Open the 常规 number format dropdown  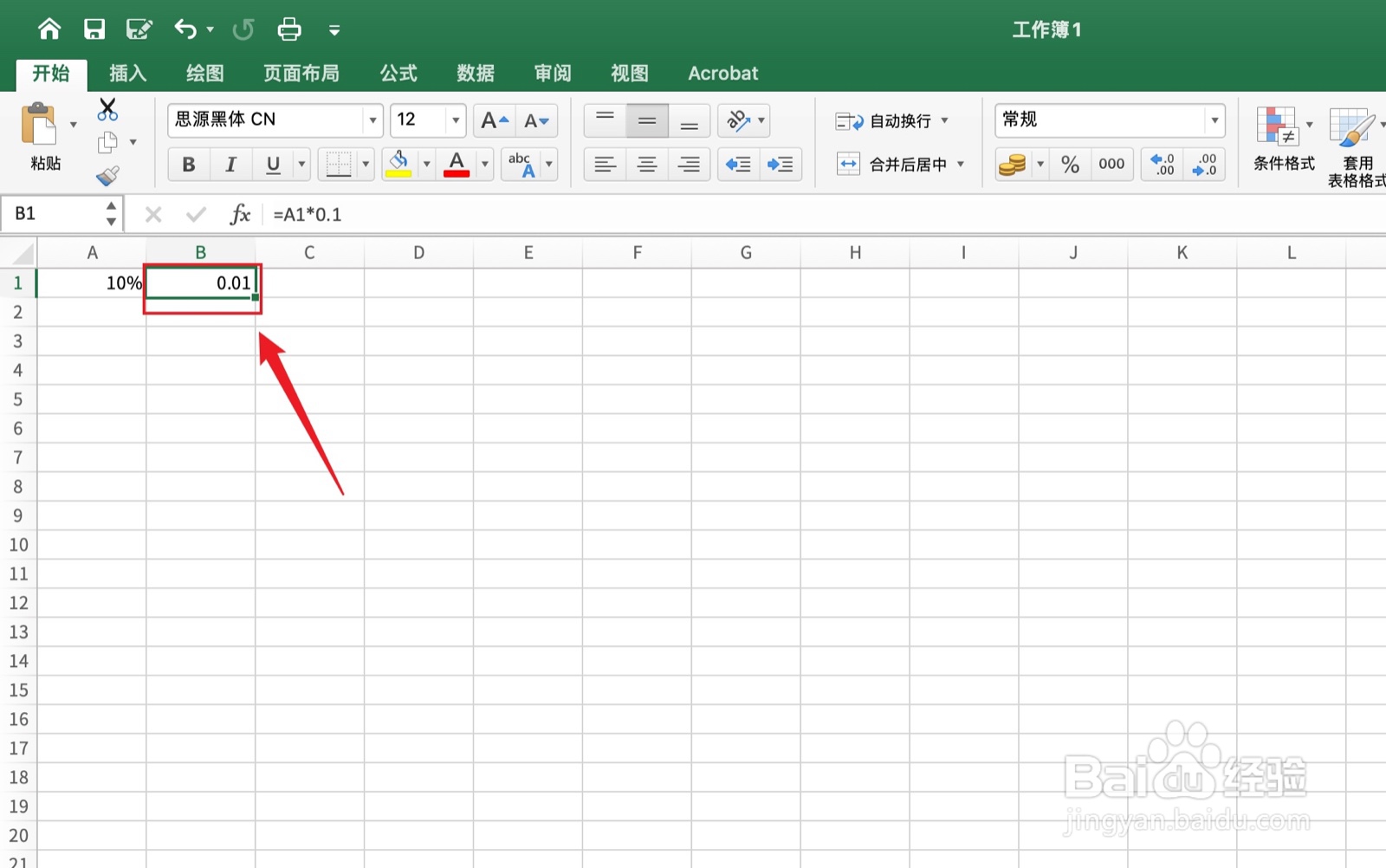[1215, 120]
